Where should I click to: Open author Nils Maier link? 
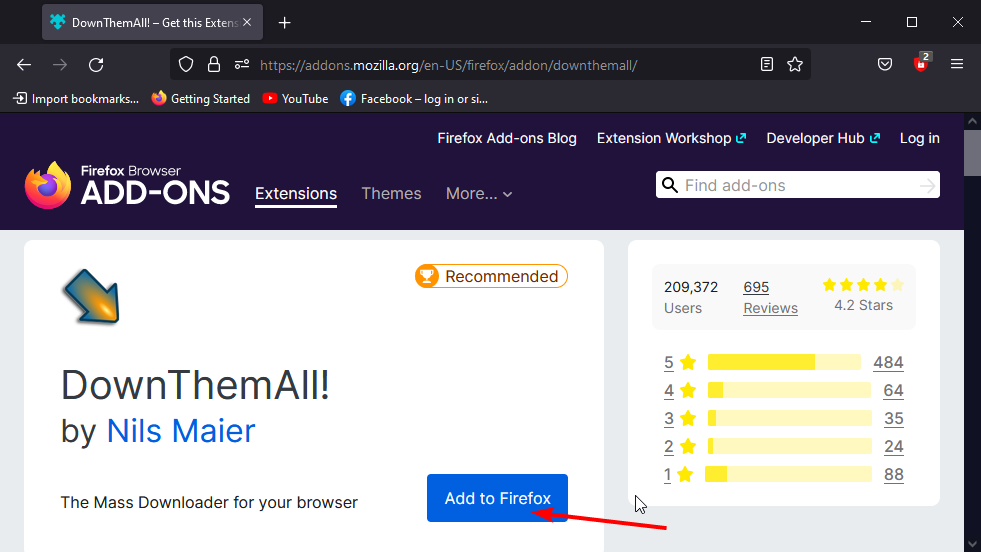point(181,431)
